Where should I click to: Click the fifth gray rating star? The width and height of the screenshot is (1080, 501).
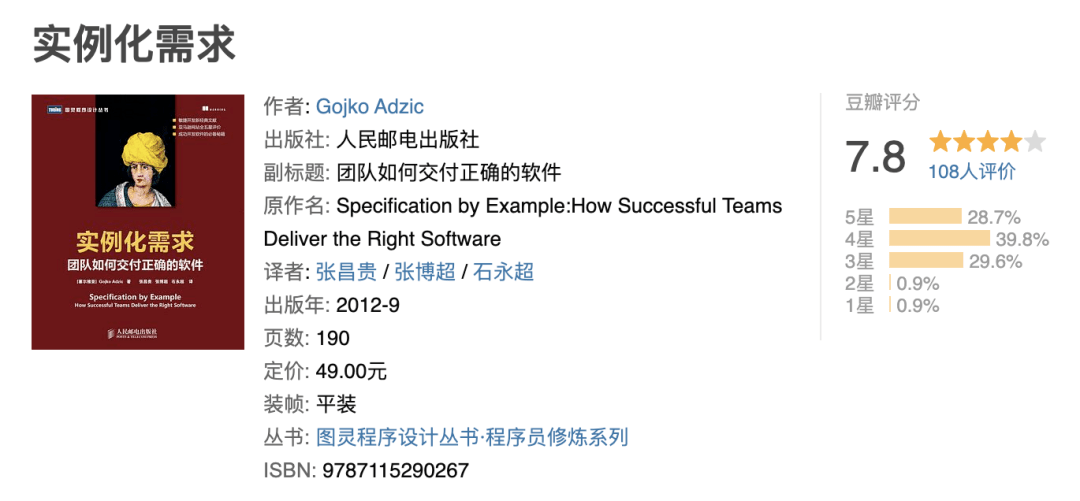click(1035, 143)
